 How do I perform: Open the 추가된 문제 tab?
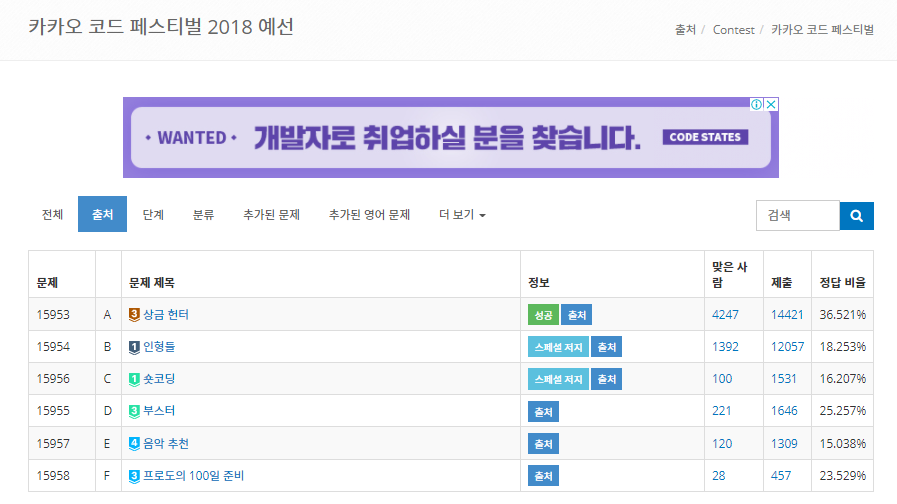[271, 215]
